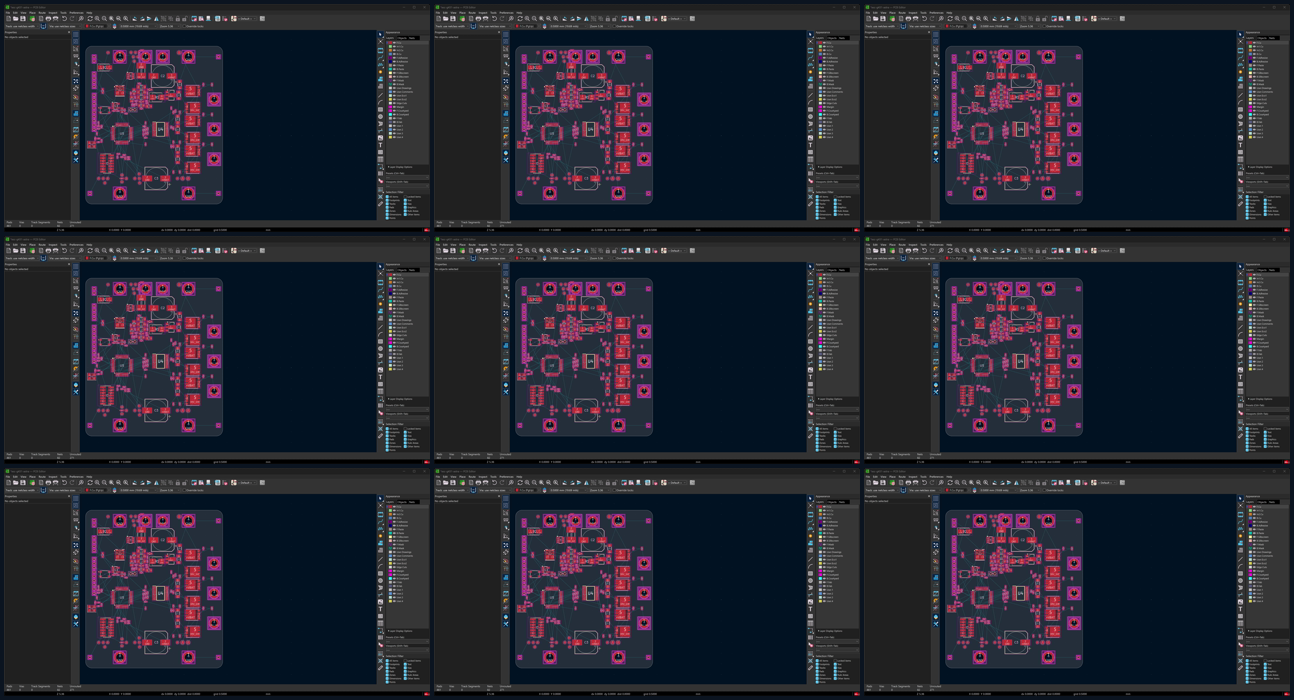Viewport: 1294px width, 700px height.
Task: Open Viewports dropdown in bottom-left window
Action: [x=407, y=650]
